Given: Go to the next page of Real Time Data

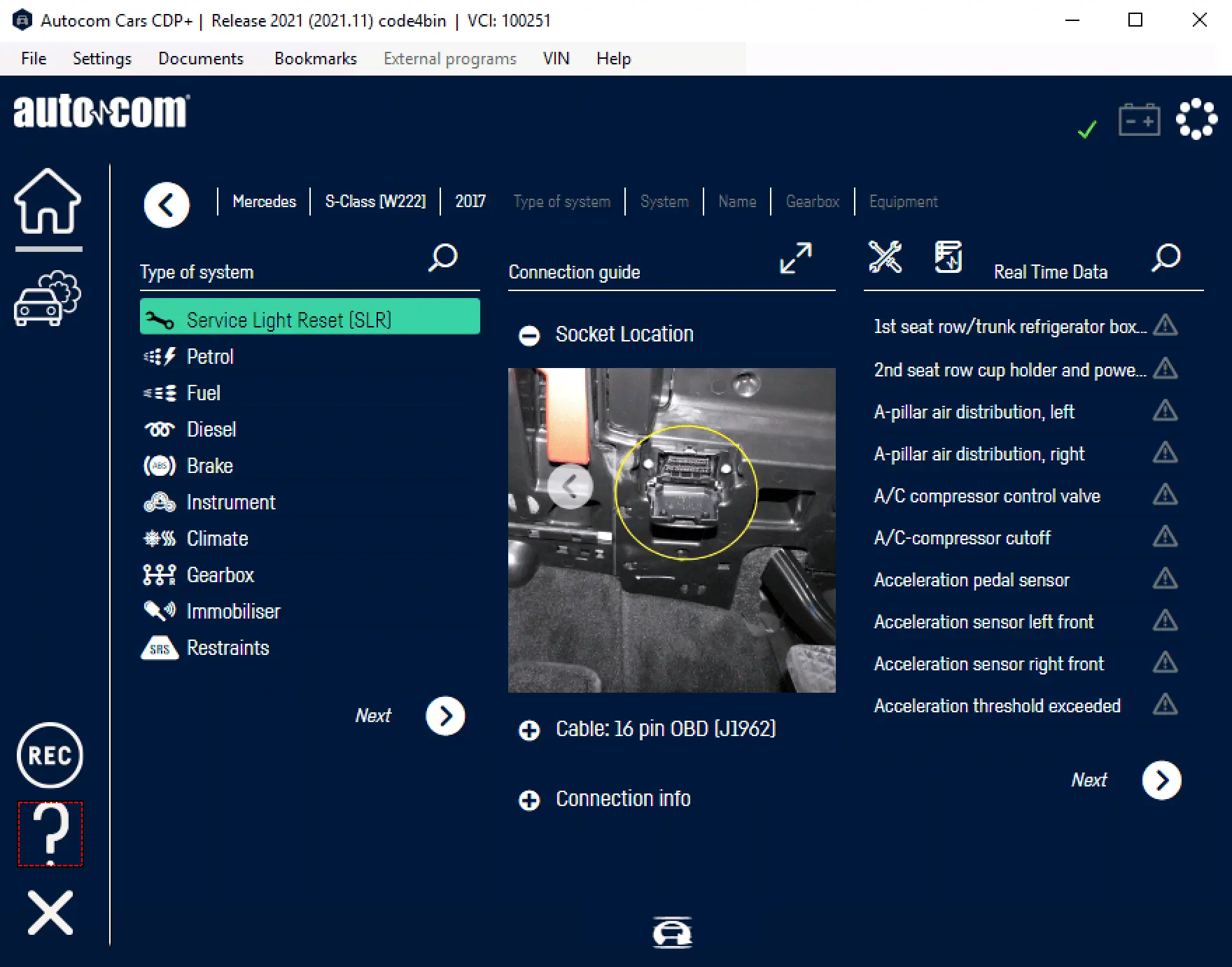Looking at the screenshot, I should pos(1162,780).
